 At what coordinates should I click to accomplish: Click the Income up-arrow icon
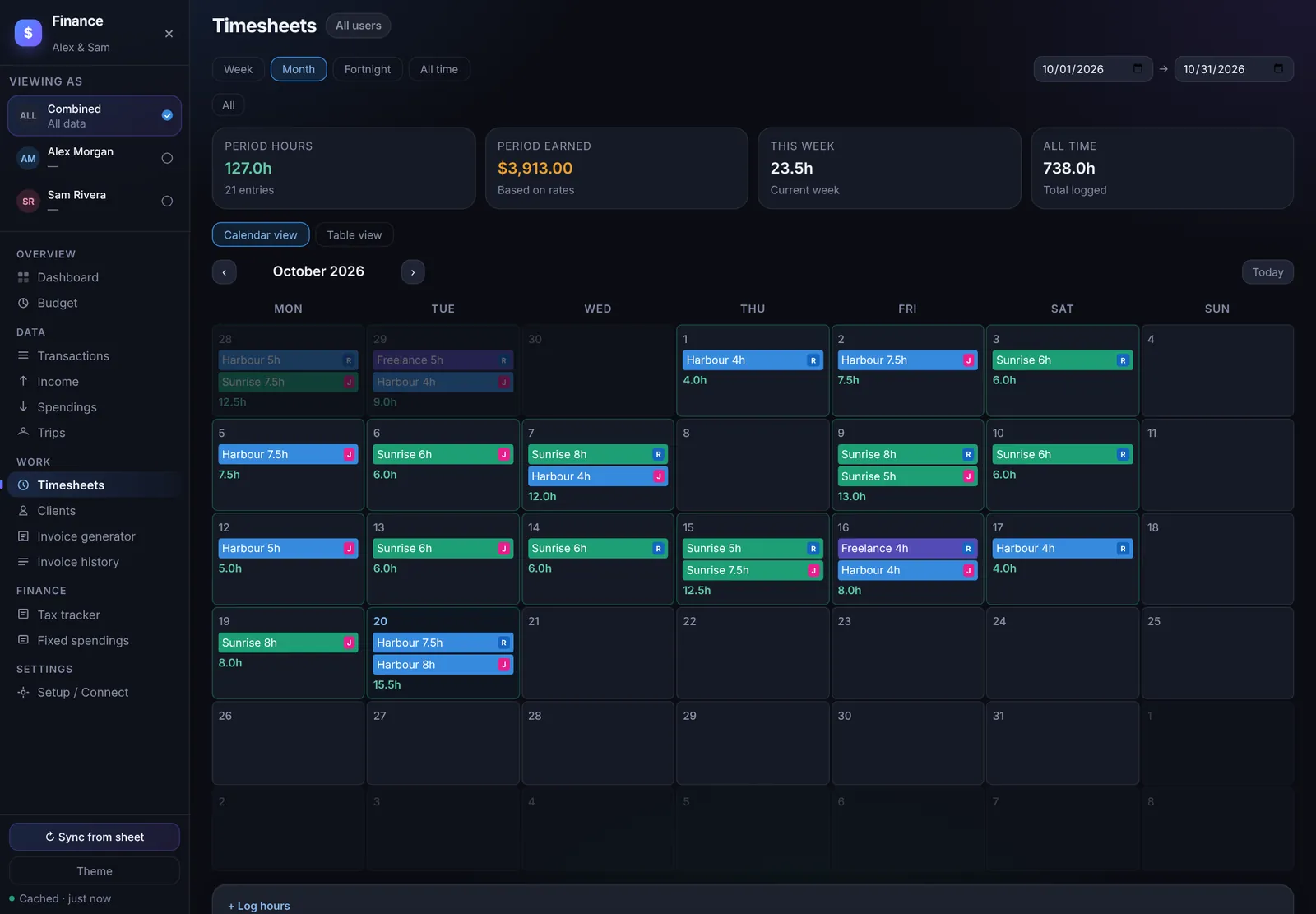pyautogui.click(x=23, y=381)
